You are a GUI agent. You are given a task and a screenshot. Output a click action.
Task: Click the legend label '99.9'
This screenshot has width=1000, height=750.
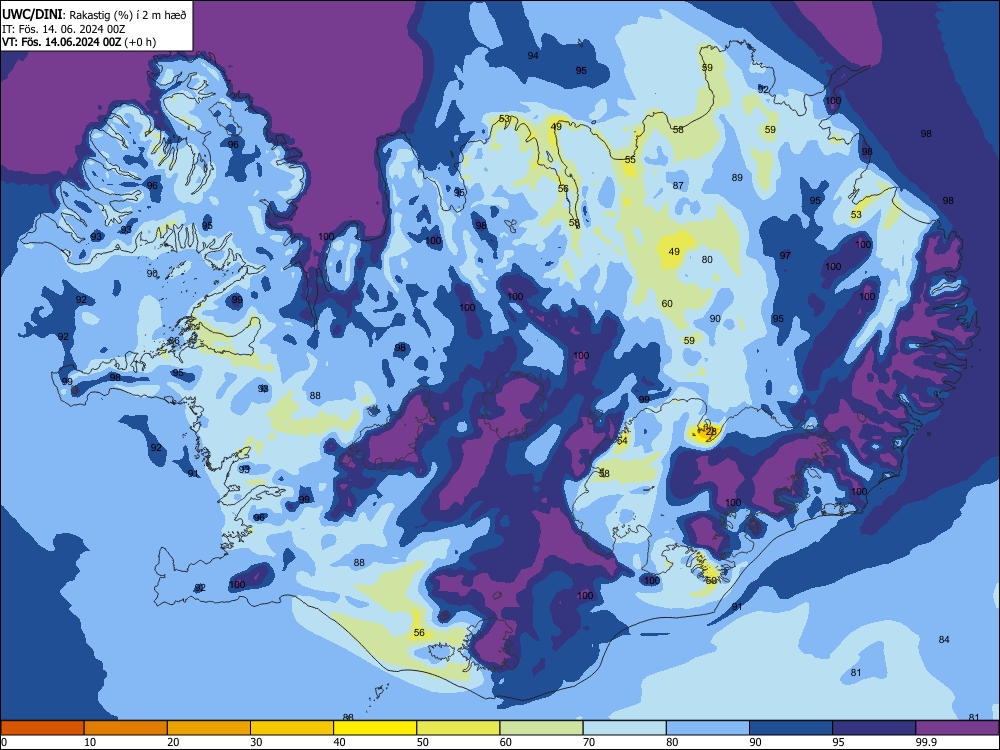pos(924,742)
